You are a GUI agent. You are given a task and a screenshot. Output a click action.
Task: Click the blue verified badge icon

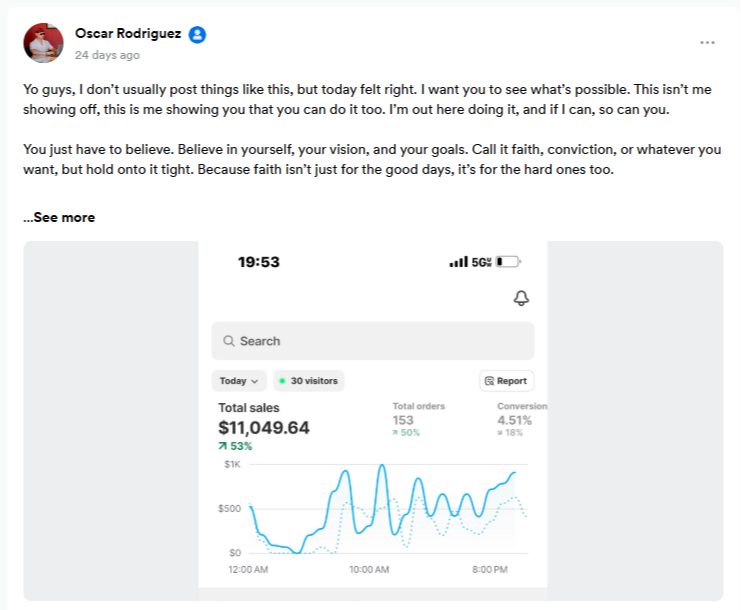198,34
